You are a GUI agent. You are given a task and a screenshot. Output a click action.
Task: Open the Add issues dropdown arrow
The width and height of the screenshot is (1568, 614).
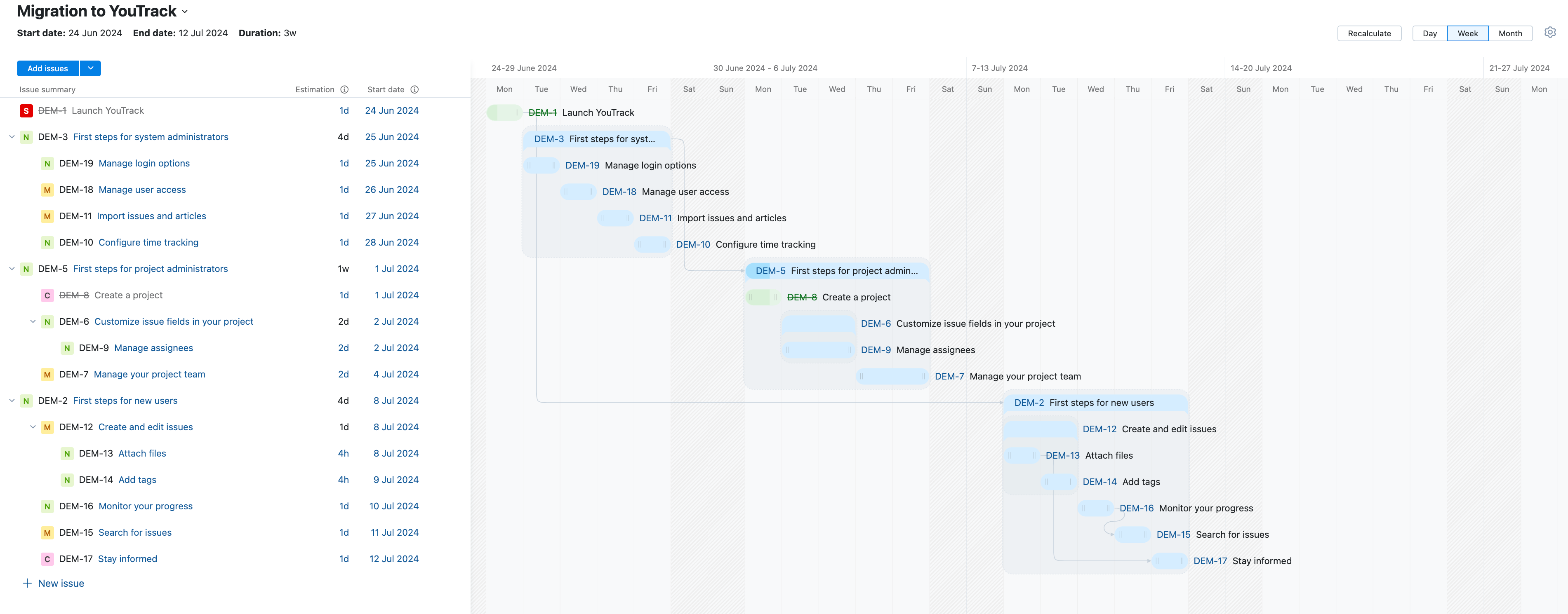90,68
